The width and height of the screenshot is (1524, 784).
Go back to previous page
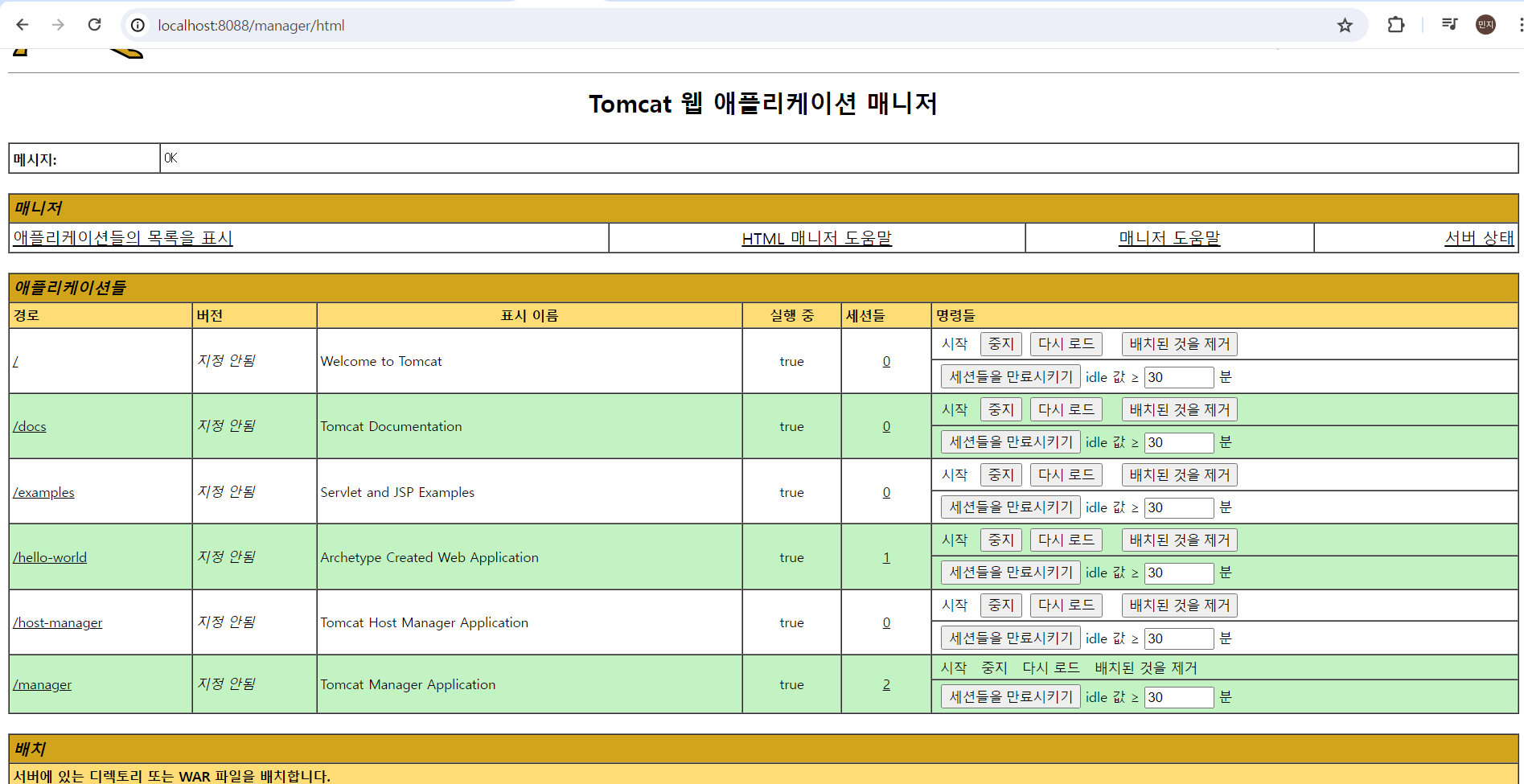(x=23, y=25)
